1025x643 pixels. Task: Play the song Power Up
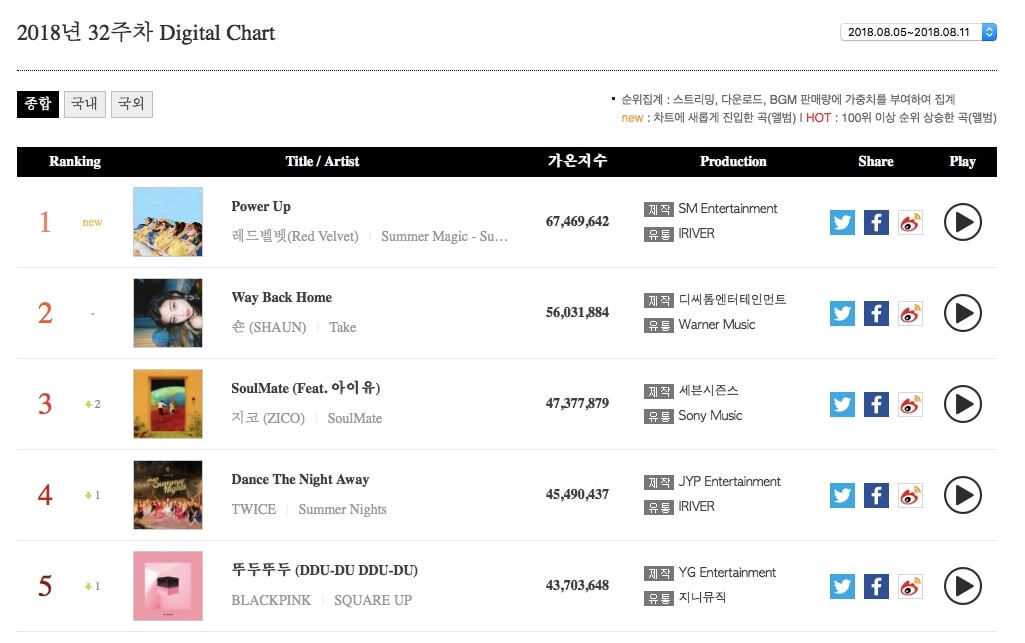pyautogui.click(x=962, y=222)
